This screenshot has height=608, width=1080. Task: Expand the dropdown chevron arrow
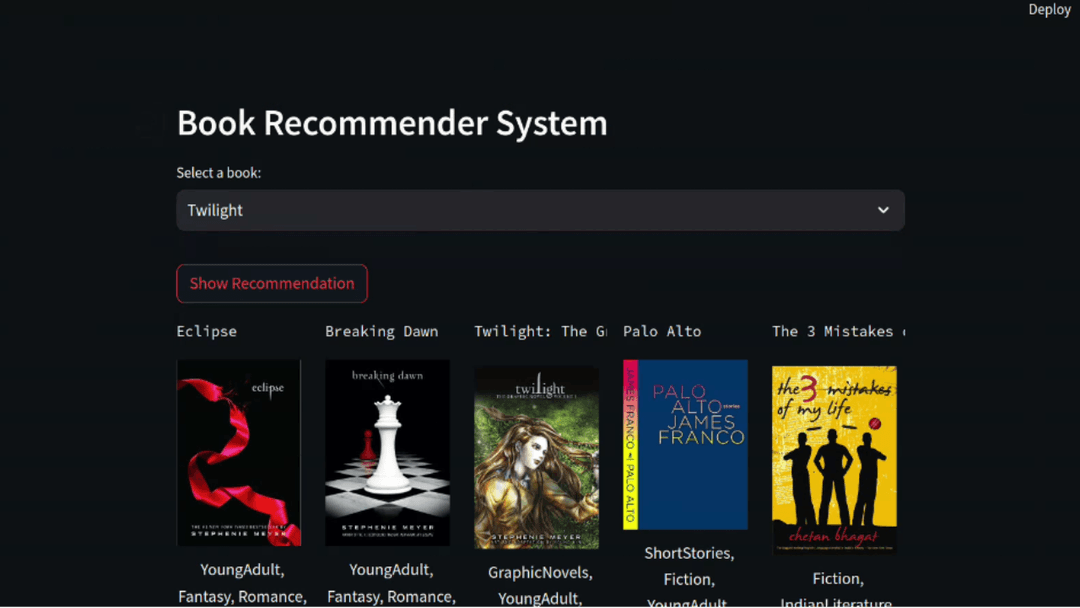tap(883, 210)
